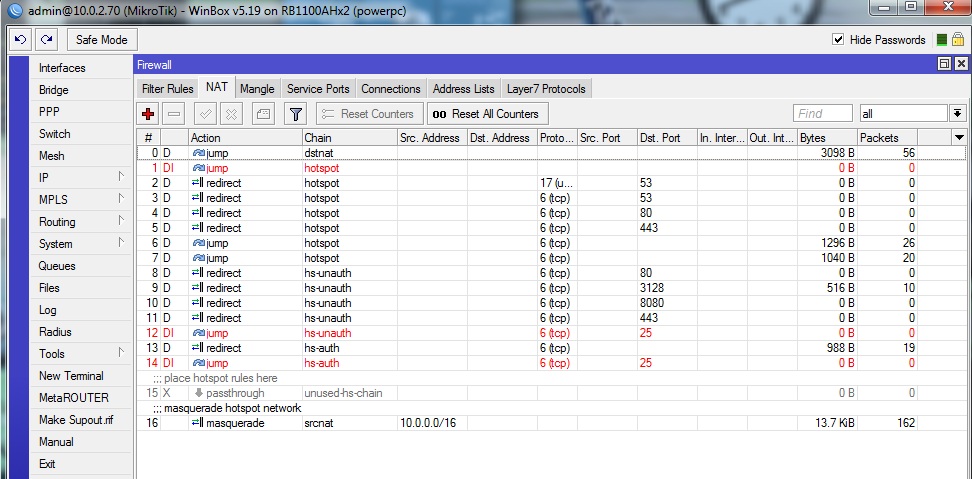The height and width of the screenshot is (479, 972).
Task: Open Bridge from the sidebar
Action: tap(81, 90)
